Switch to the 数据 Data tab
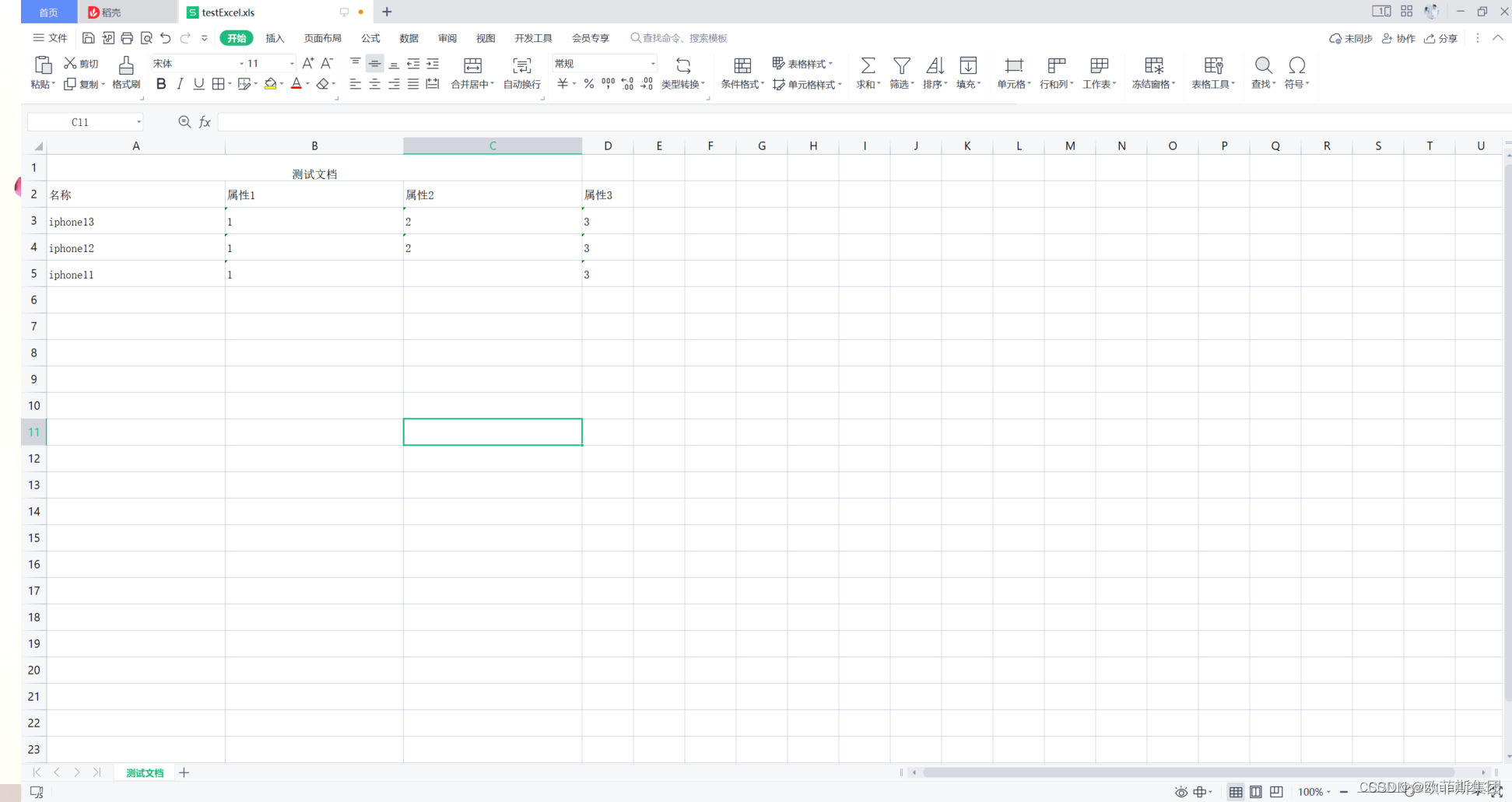The width and height of the screenshot is (1512, 802). pyautogui.click(x=409, y=38)
